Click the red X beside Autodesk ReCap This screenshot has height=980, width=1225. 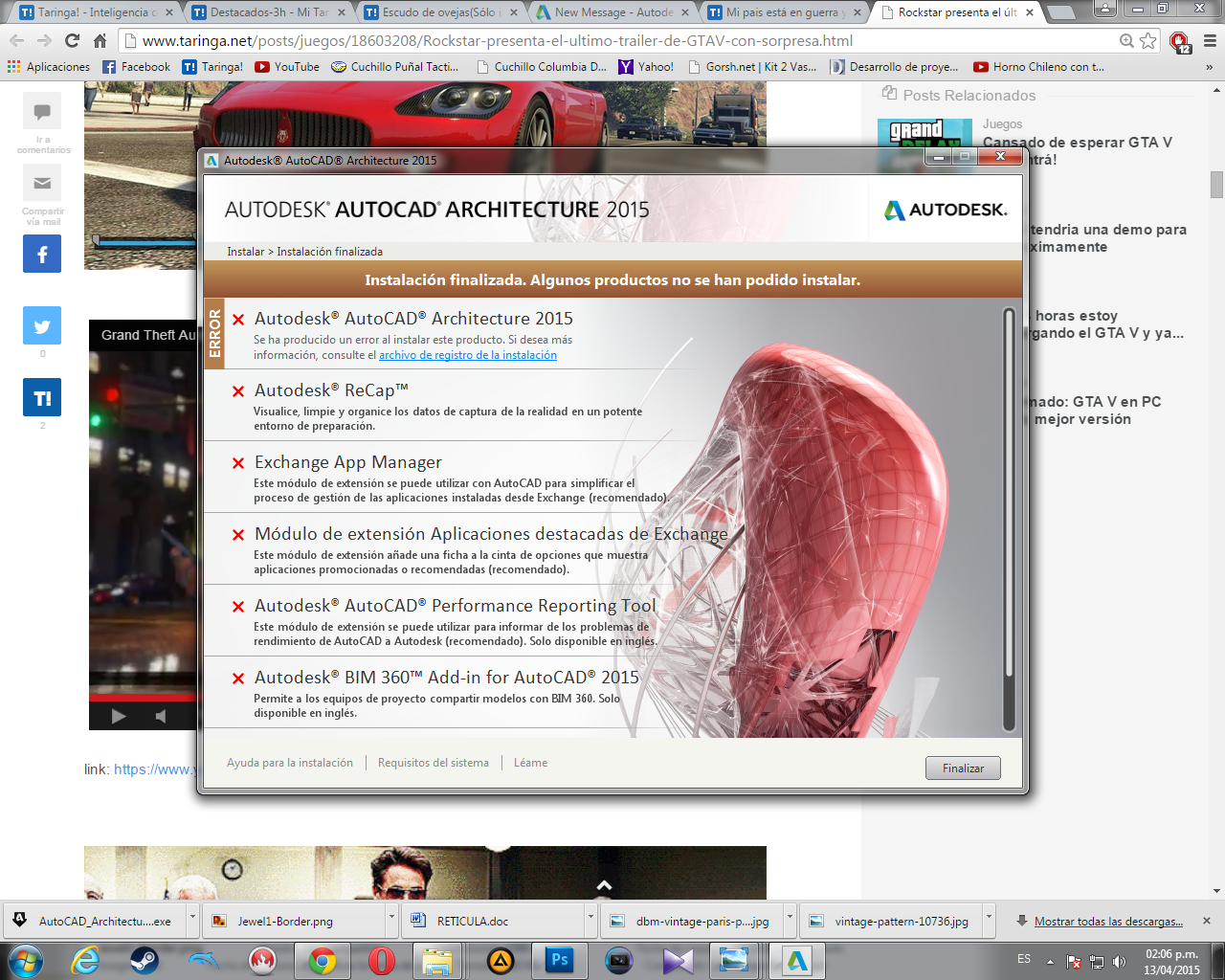[x=238, y=391]
